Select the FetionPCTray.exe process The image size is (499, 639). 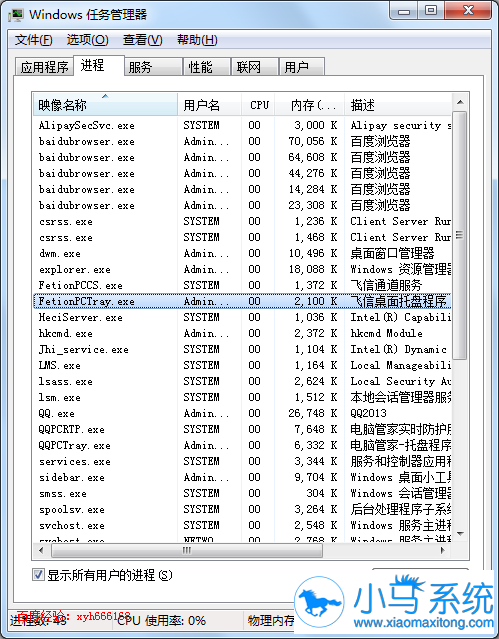coord(242,301)
